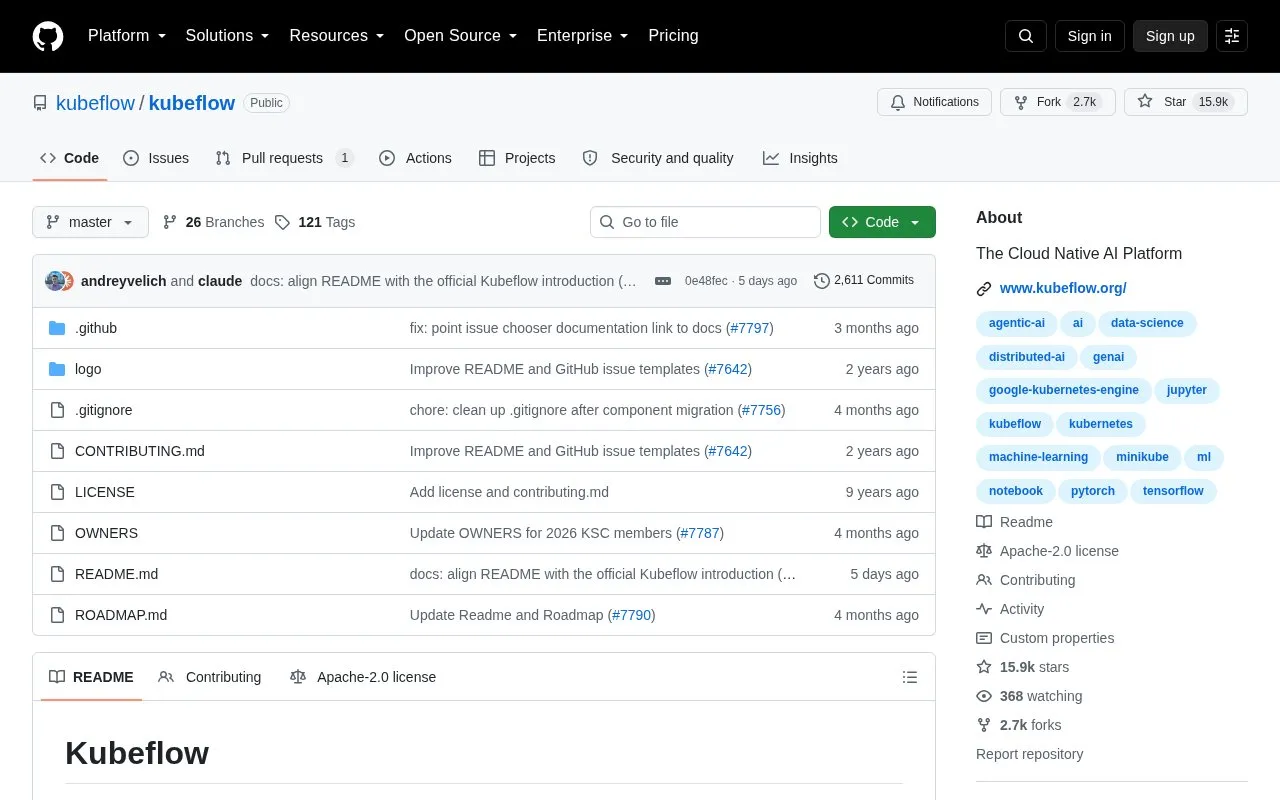Open Security and quality tab

point(658,158)
